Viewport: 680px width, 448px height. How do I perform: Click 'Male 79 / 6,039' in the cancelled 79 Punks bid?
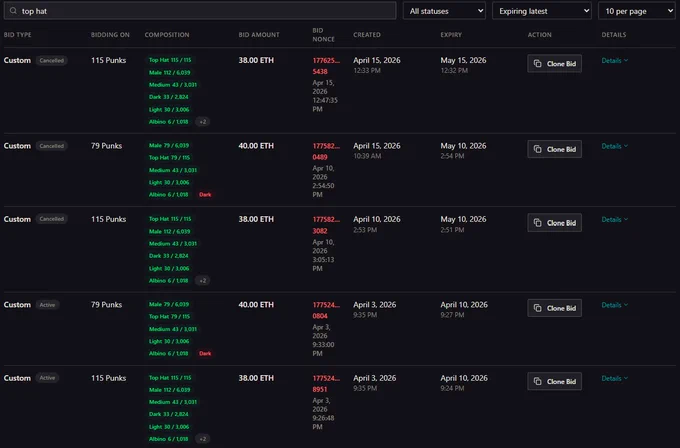169,145
